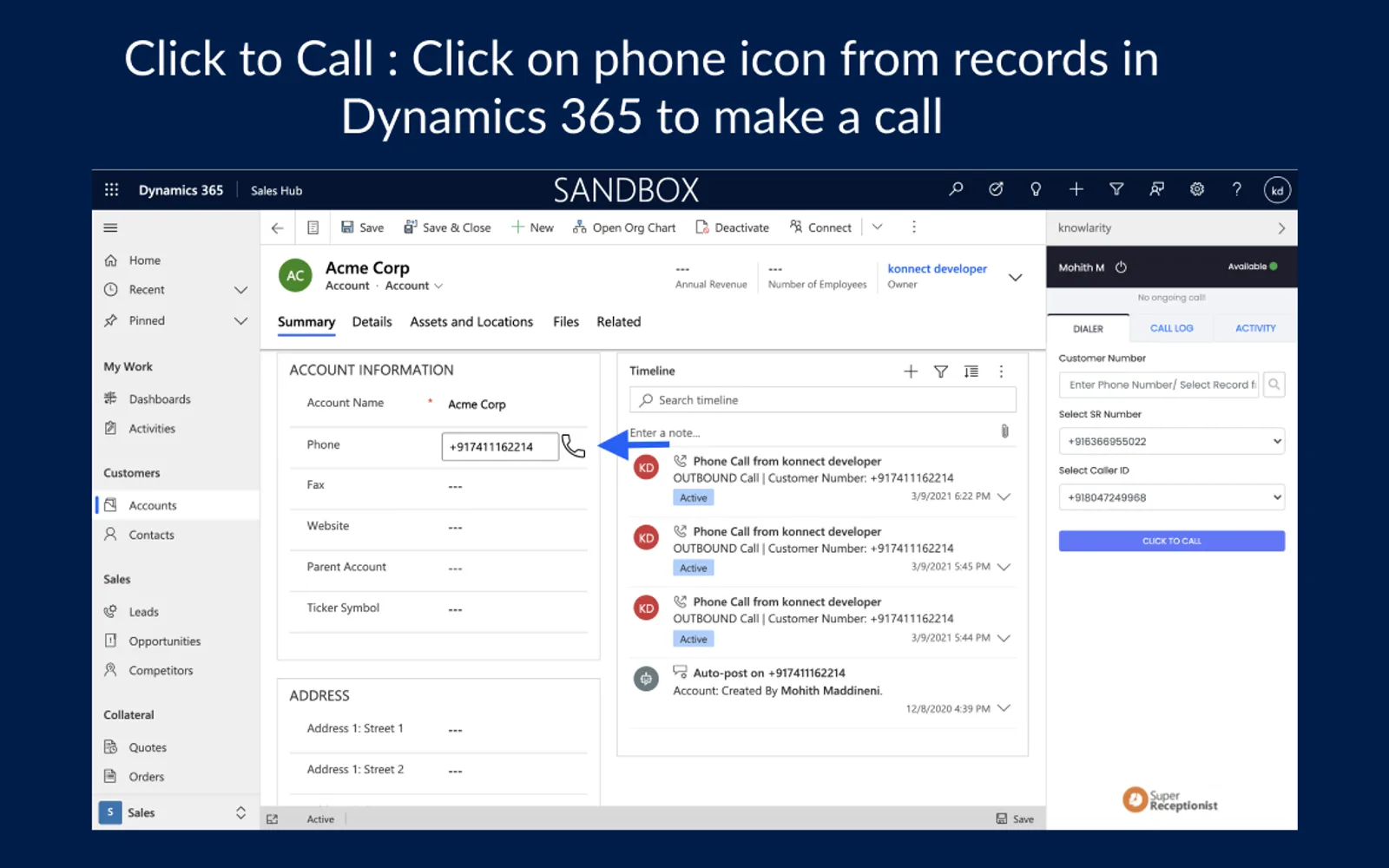Click the Search timeline box
1389x868 pixels.
point(822,400)
